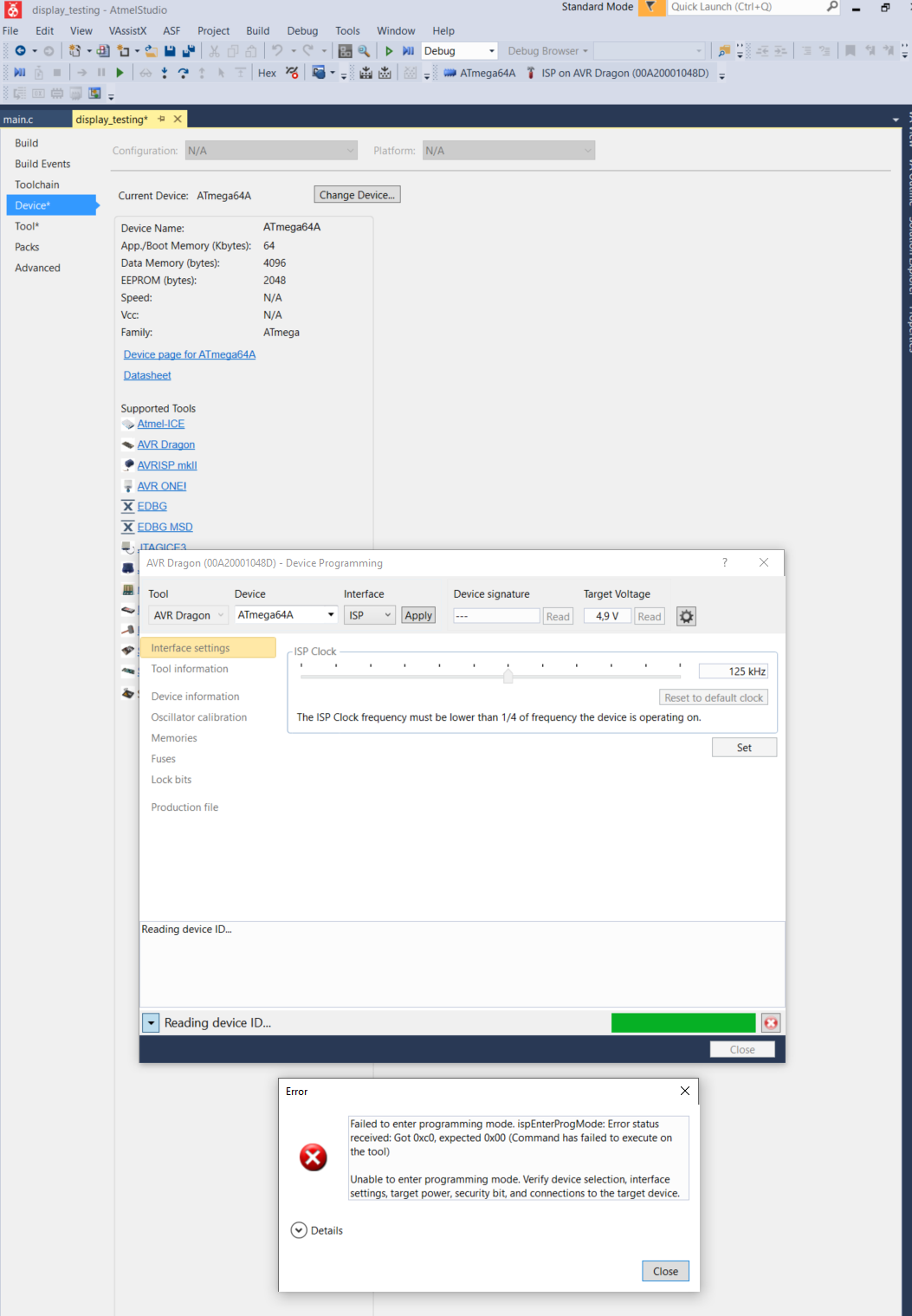Screen dimensions: 912x1316
Task: Open the Atmel-ICE supported tool link
Action: tap(161, 424)
